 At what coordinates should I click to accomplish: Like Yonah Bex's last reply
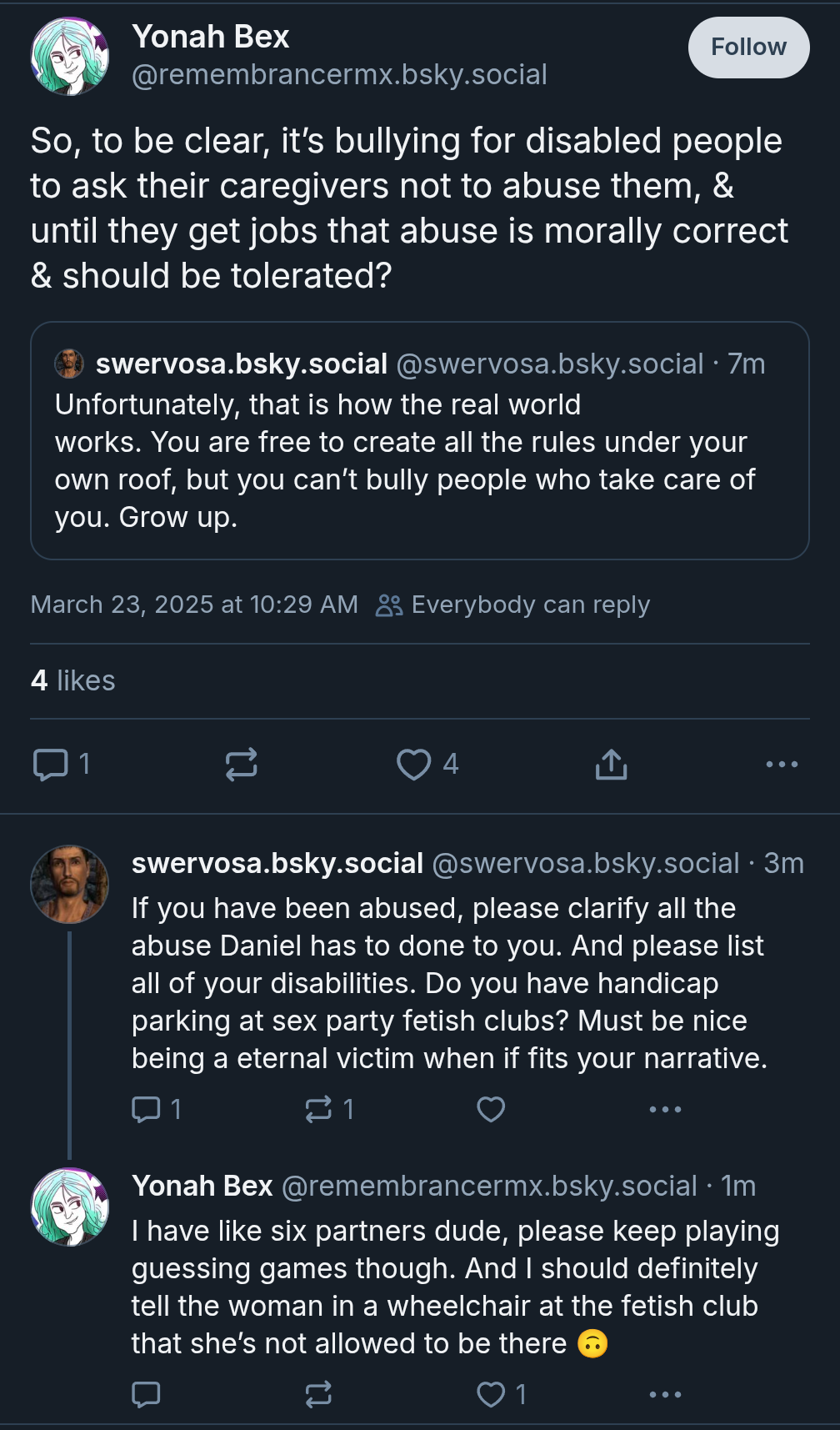click(x=501, y=1394)
